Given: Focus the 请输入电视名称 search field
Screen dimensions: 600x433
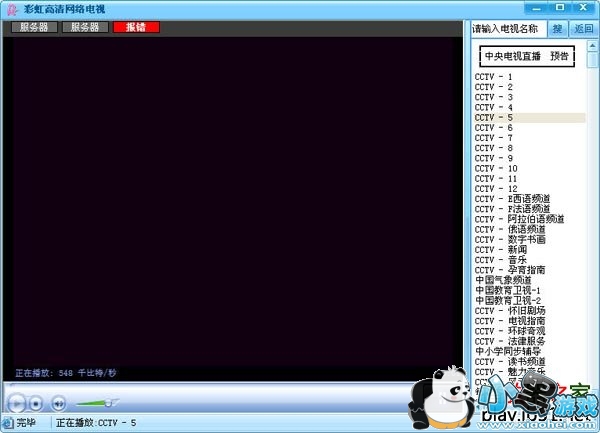Looking at the screenshot, I should pyautogui.click(x=508, y=29).
